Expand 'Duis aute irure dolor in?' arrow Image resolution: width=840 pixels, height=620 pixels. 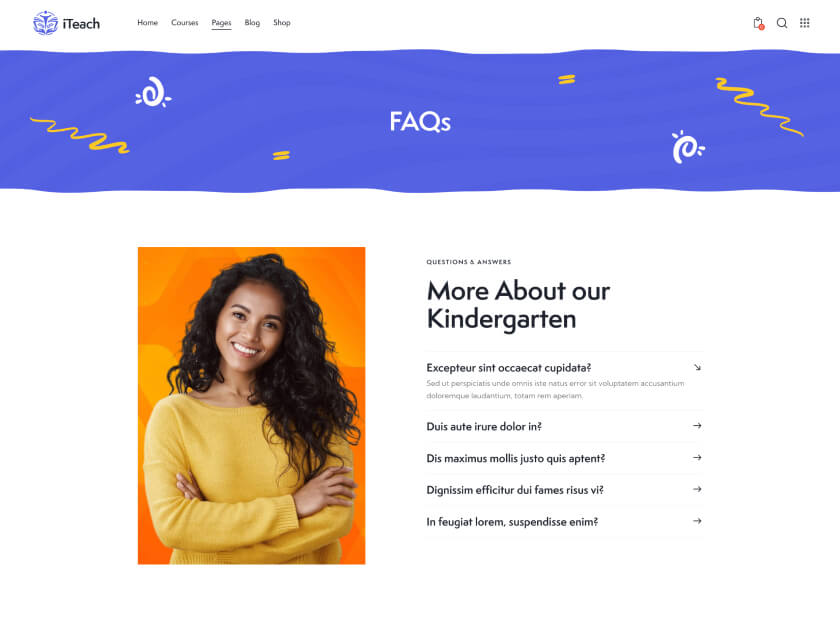coord(697,425)
